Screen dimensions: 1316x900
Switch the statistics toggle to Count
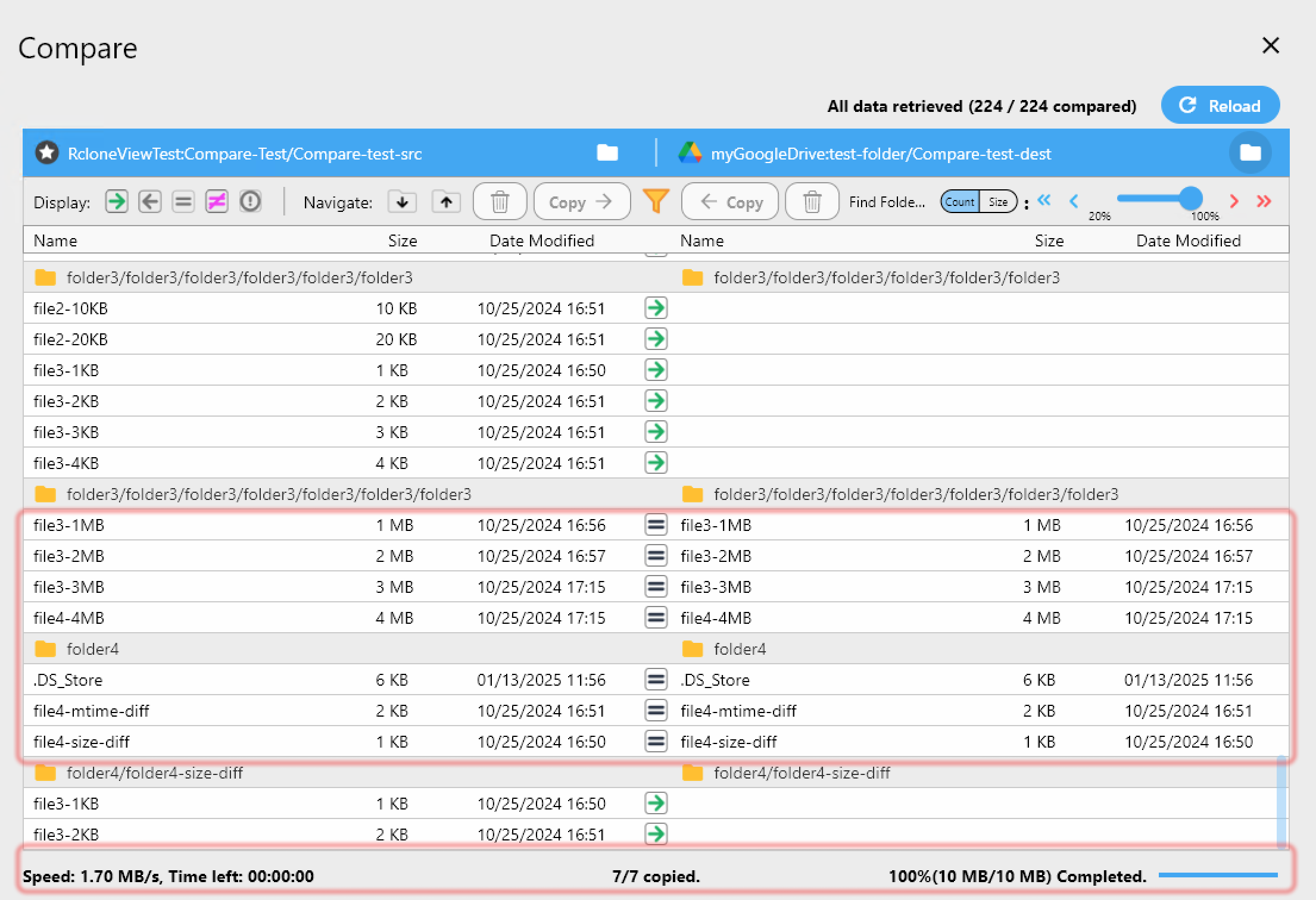[x=959, y=201]
